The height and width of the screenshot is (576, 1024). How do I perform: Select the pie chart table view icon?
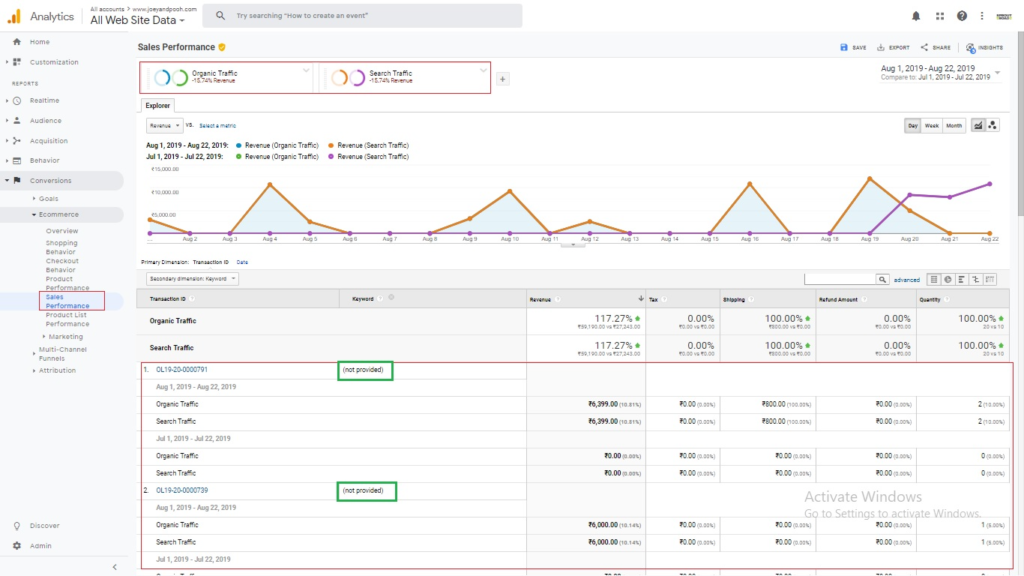coord(947,279)
